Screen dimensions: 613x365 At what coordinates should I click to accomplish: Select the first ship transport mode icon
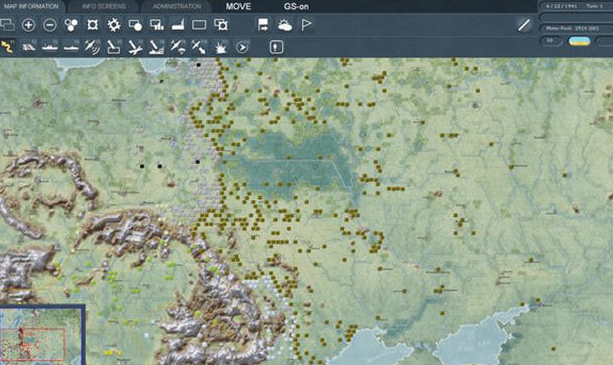[x=50, y=47]
